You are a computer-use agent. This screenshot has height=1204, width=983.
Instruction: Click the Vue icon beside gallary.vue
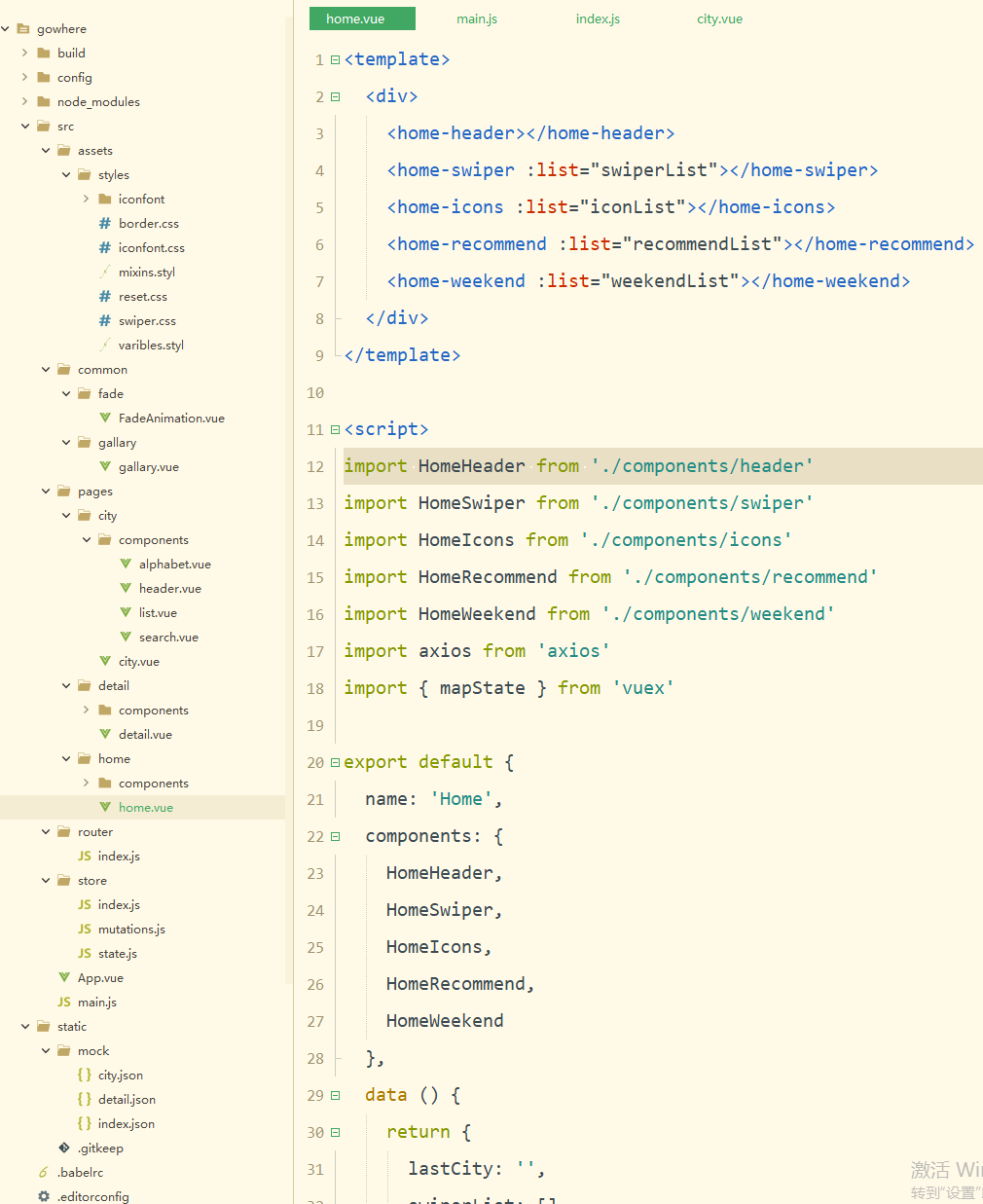105,466
